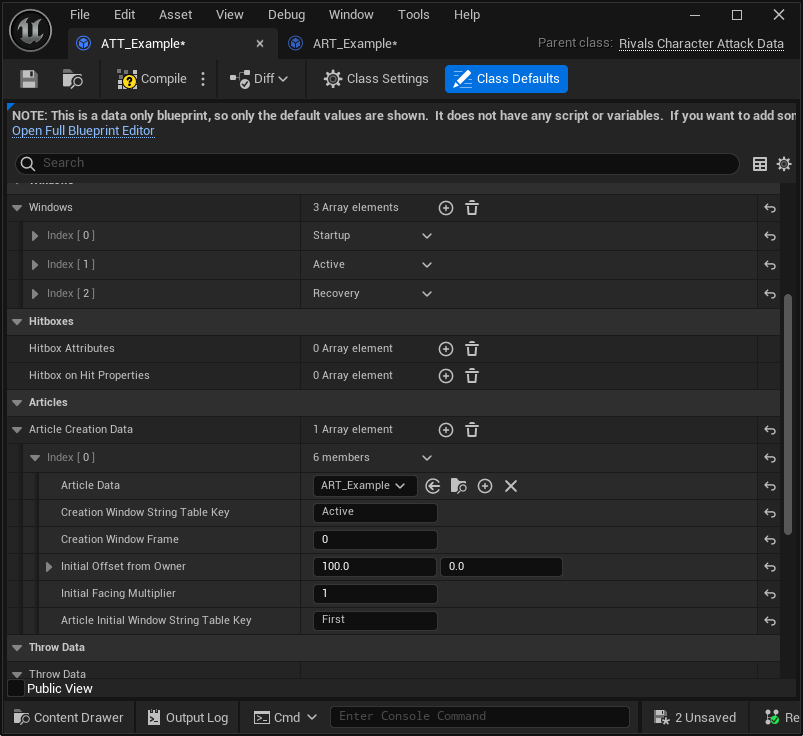The width and height of the screenshot is (803, 736).
Task: Expand Initial Offset from Owner
Action: coord(49,567)
